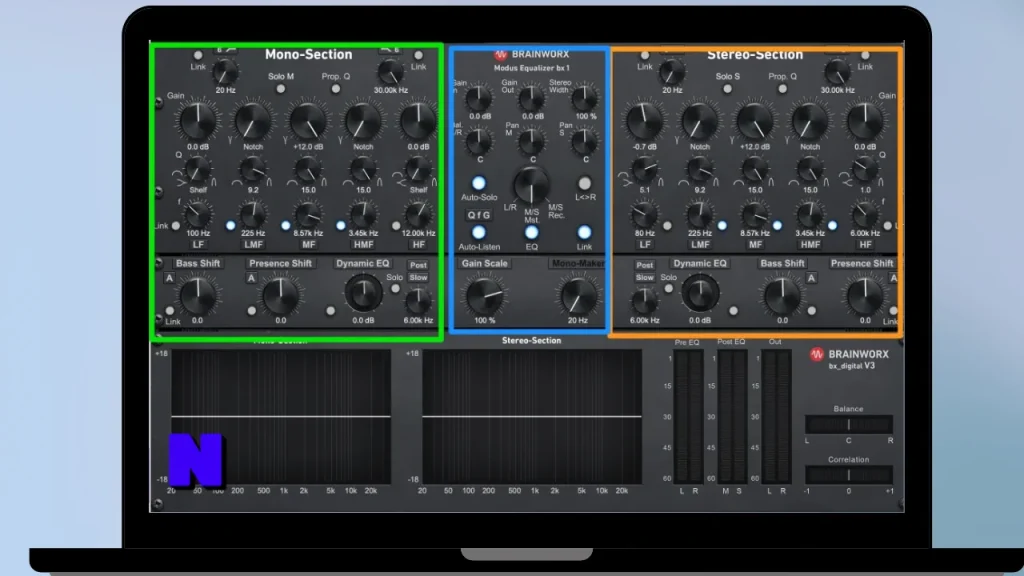
Task: Click the Stereo LF Q knob at 5.1
Action: click(645, 170)
